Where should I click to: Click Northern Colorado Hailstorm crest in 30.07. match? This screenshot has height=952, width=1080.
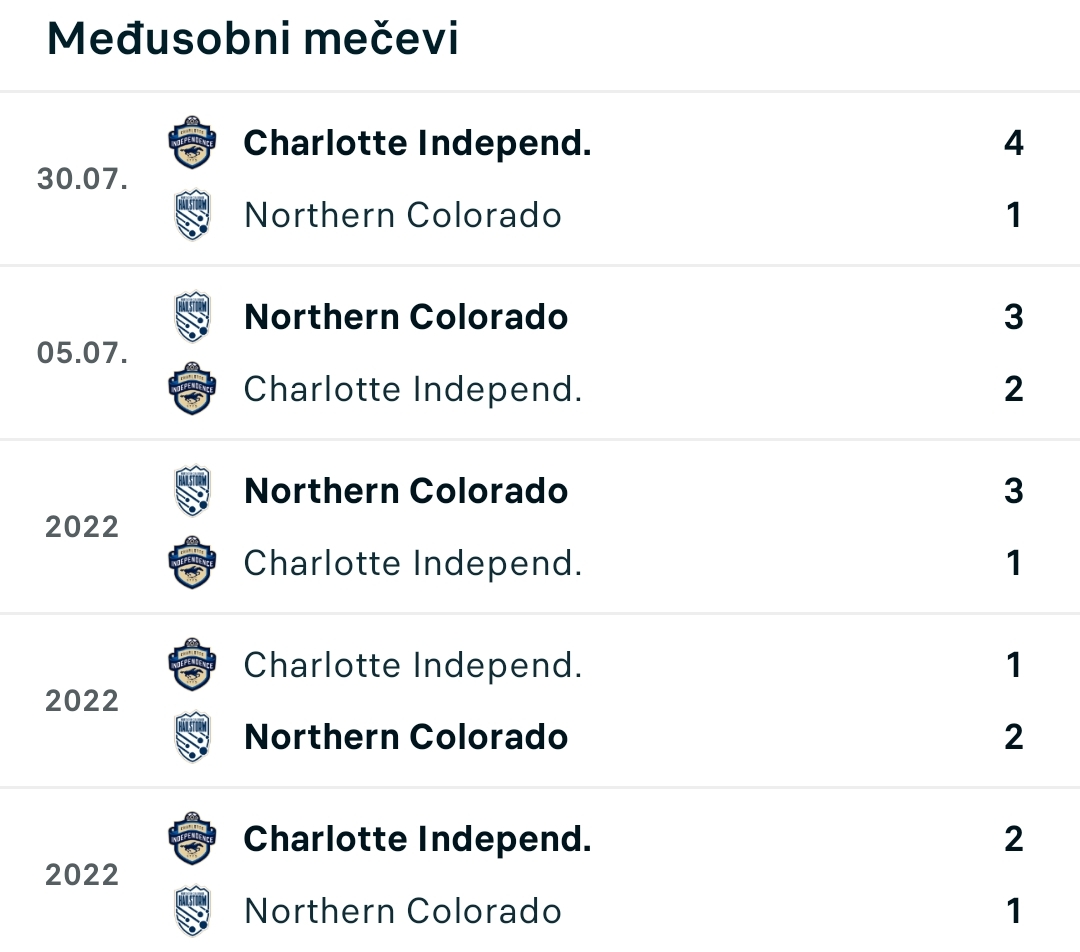pyautogui.click(x=192, y=215)
